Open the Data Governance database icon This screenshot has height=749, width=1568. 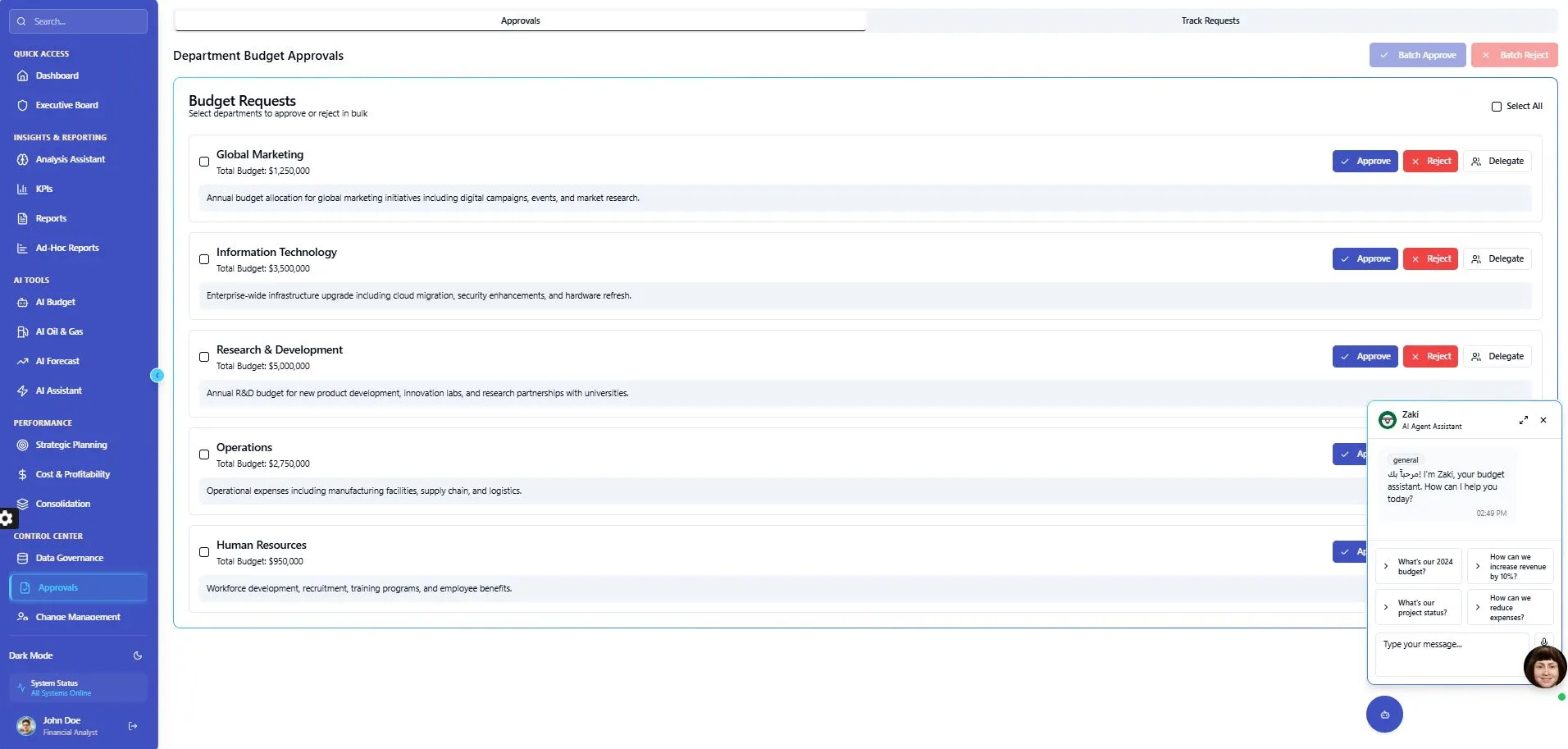22,558
